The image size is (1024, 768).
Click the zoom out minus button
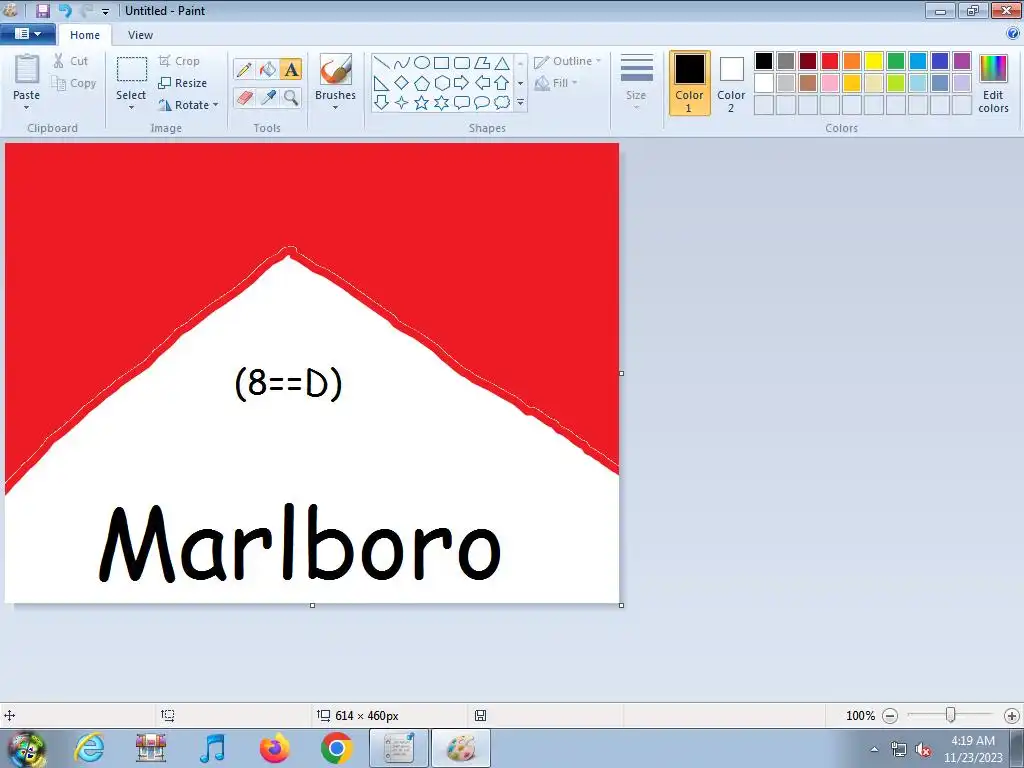point(889,716)
